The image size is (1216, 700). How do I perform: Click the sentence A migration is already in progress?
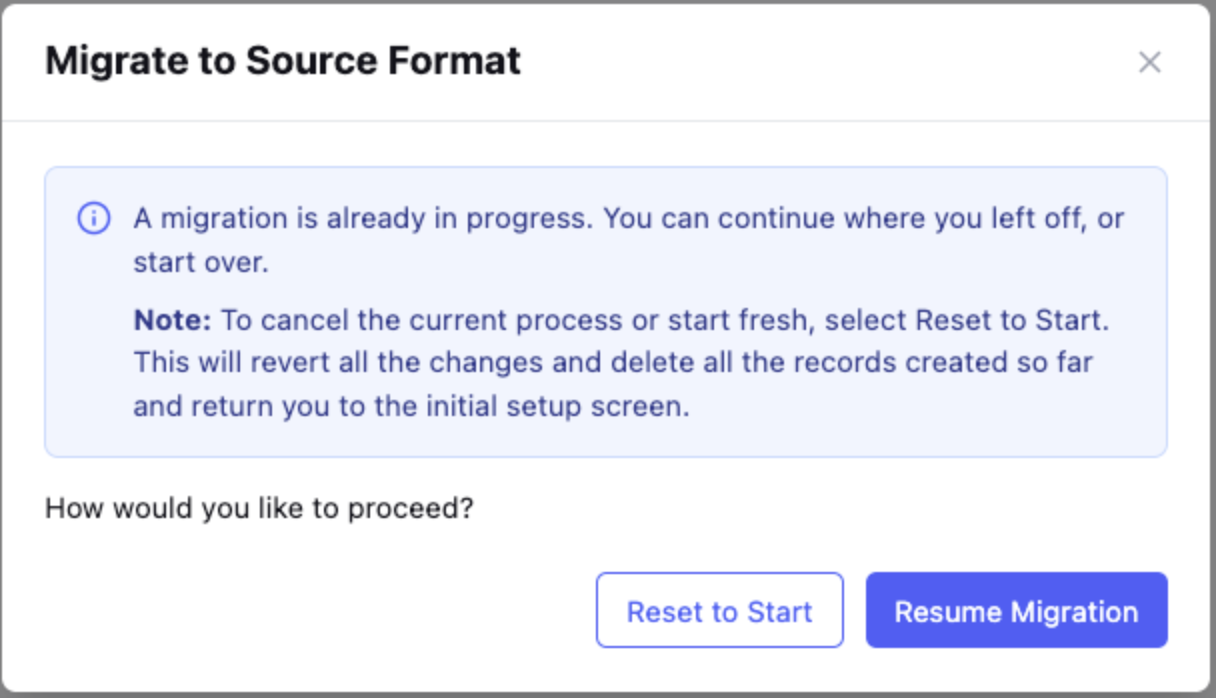(365, 218)
